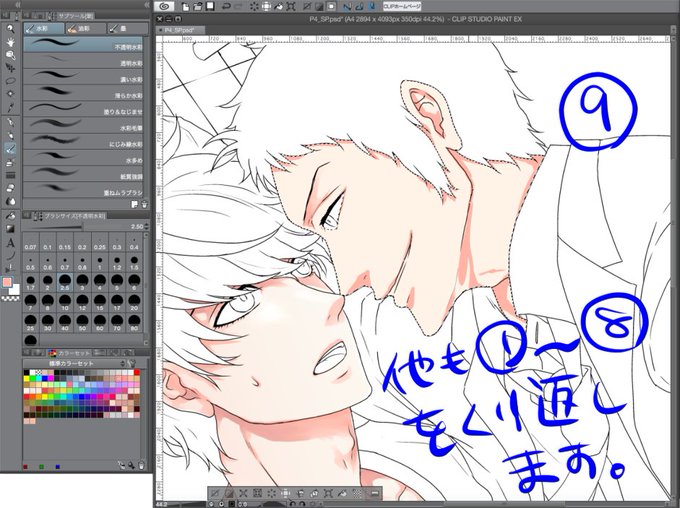Select the Eraser tool
This screenshot has height=508, width=680.
point(10,188)
